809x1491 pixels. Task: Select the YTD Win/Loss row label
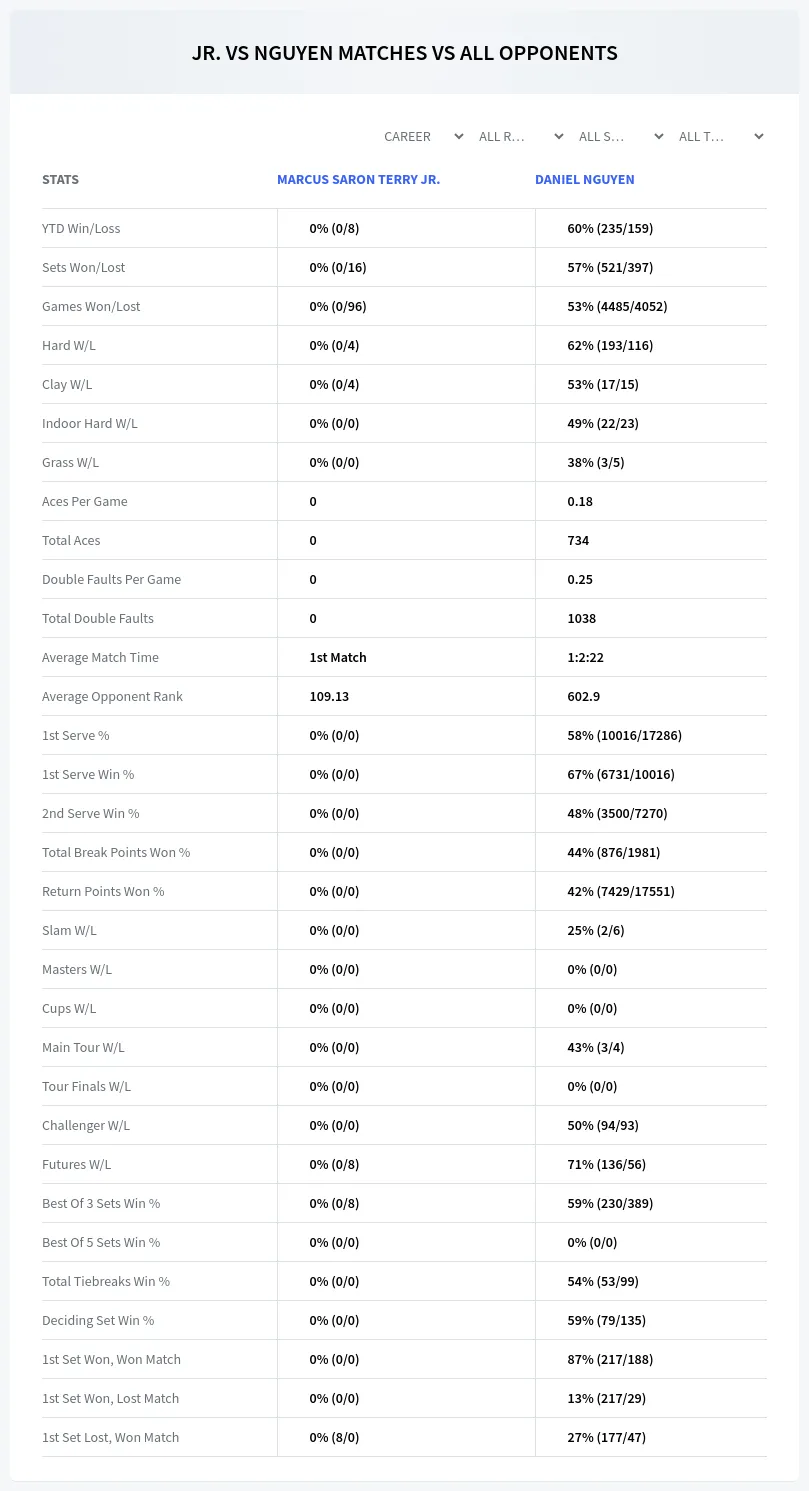click(81, 228)
